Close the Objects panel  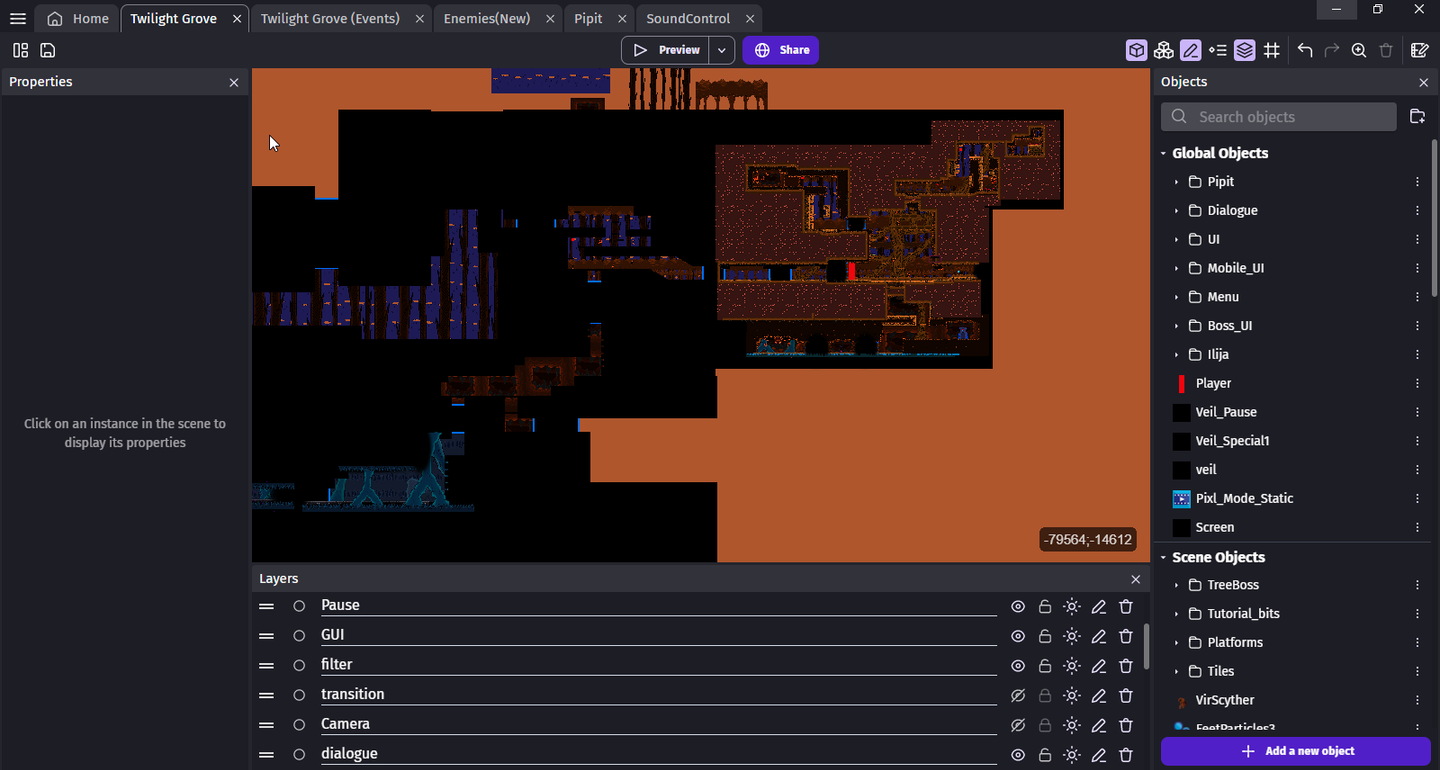pyautogui.click(x=1424, y=83)
